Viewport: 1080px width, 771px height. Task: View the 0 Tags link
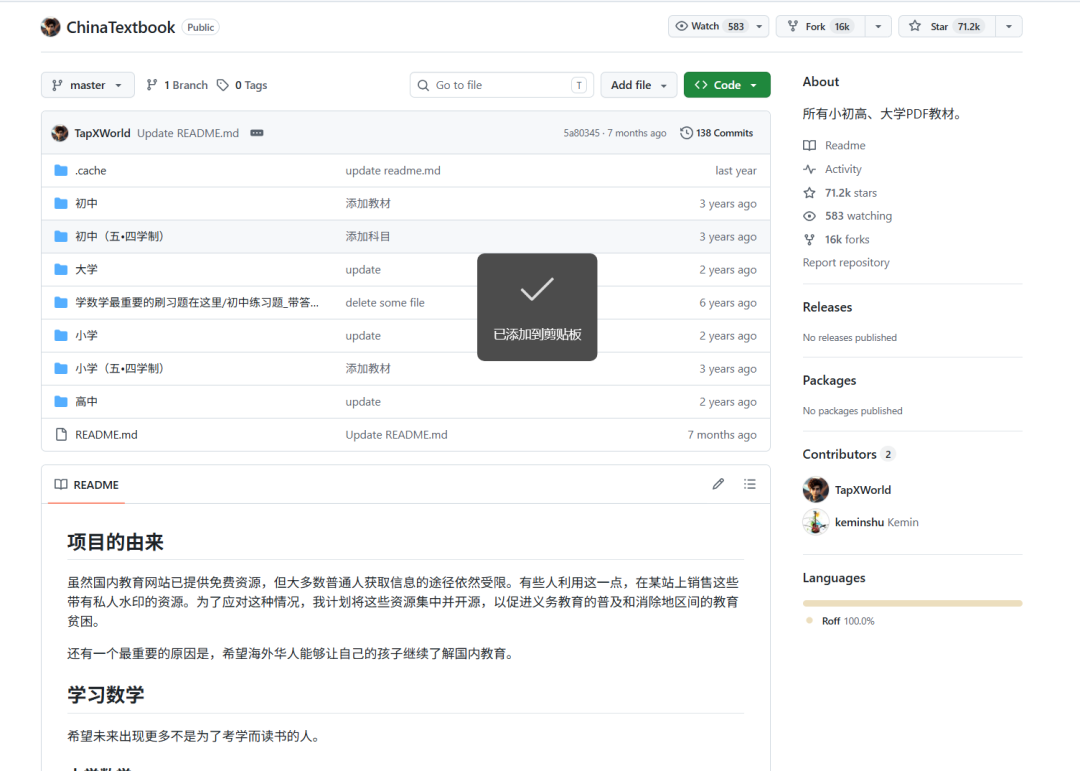242,85
